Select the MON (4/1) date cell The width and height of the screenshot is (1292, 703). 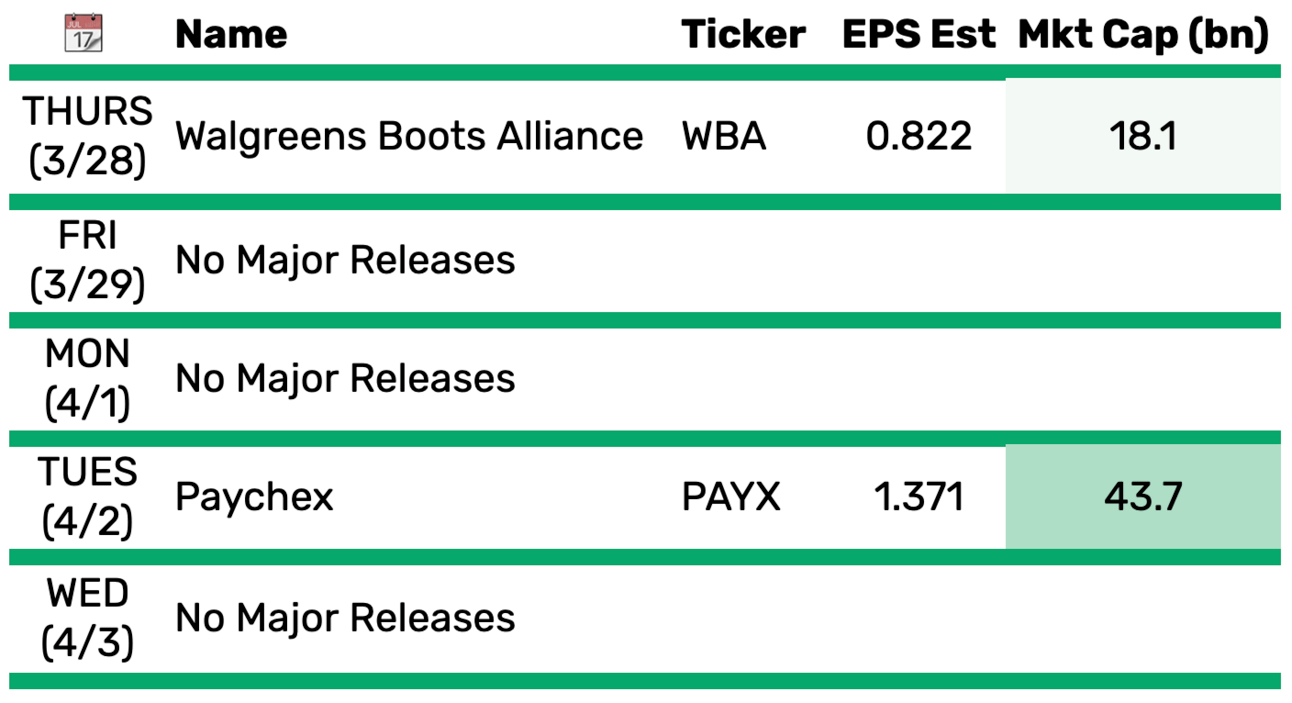point(88,378)
